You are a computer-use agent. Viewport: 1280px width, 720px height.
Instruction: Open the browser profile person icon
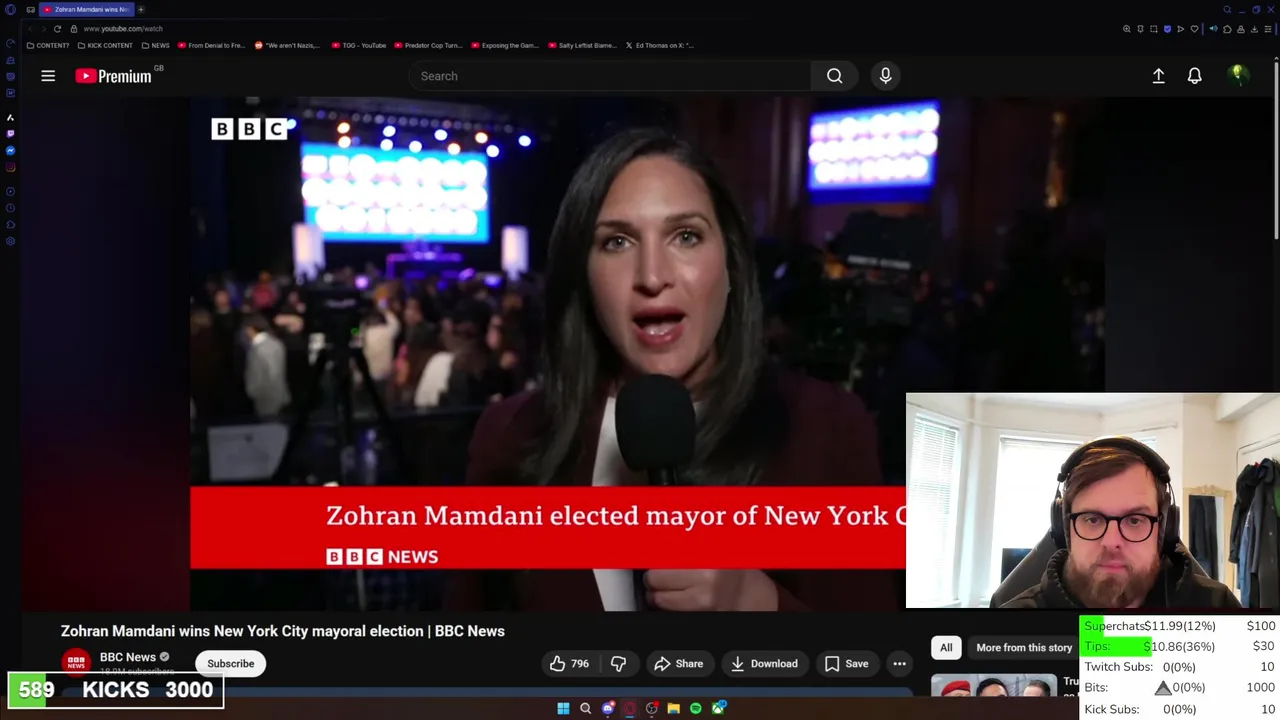(1241, 29)
